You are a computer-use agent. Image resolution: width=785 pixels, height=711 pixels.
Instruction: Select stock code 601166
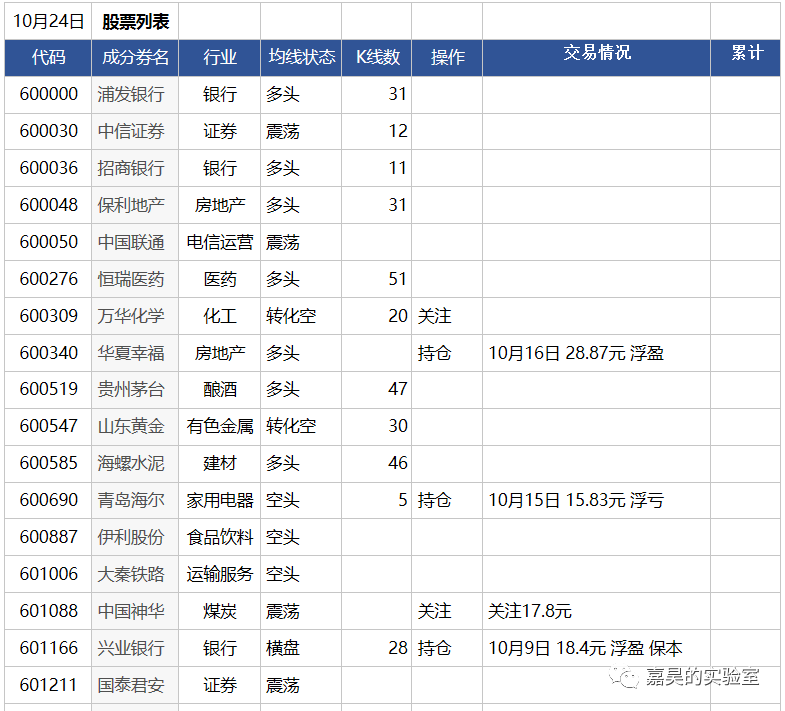click(x=48, y=648)
